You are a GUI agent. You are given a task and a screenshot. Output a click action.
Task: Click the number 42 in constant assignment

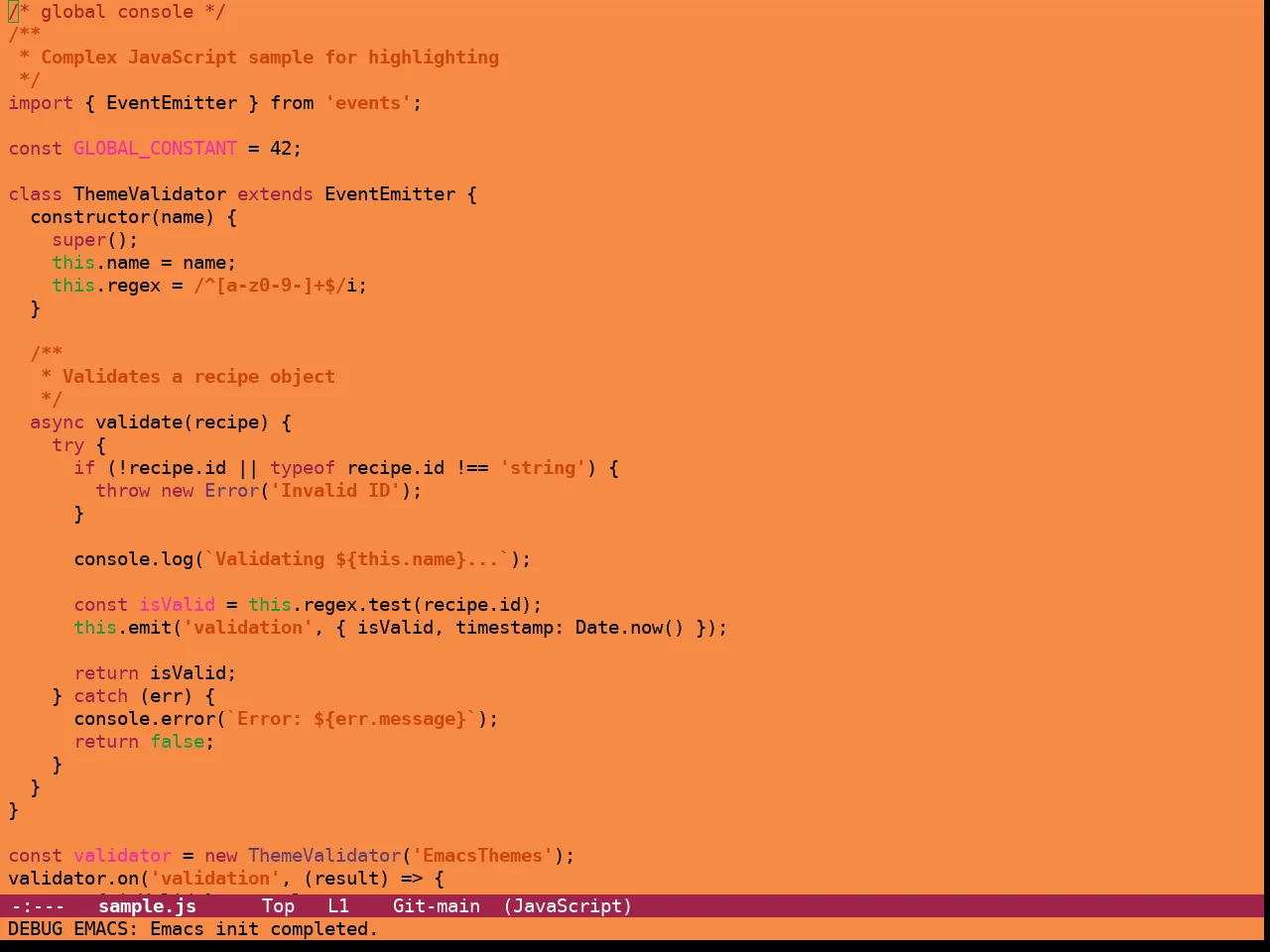click(x=281, y=149)
